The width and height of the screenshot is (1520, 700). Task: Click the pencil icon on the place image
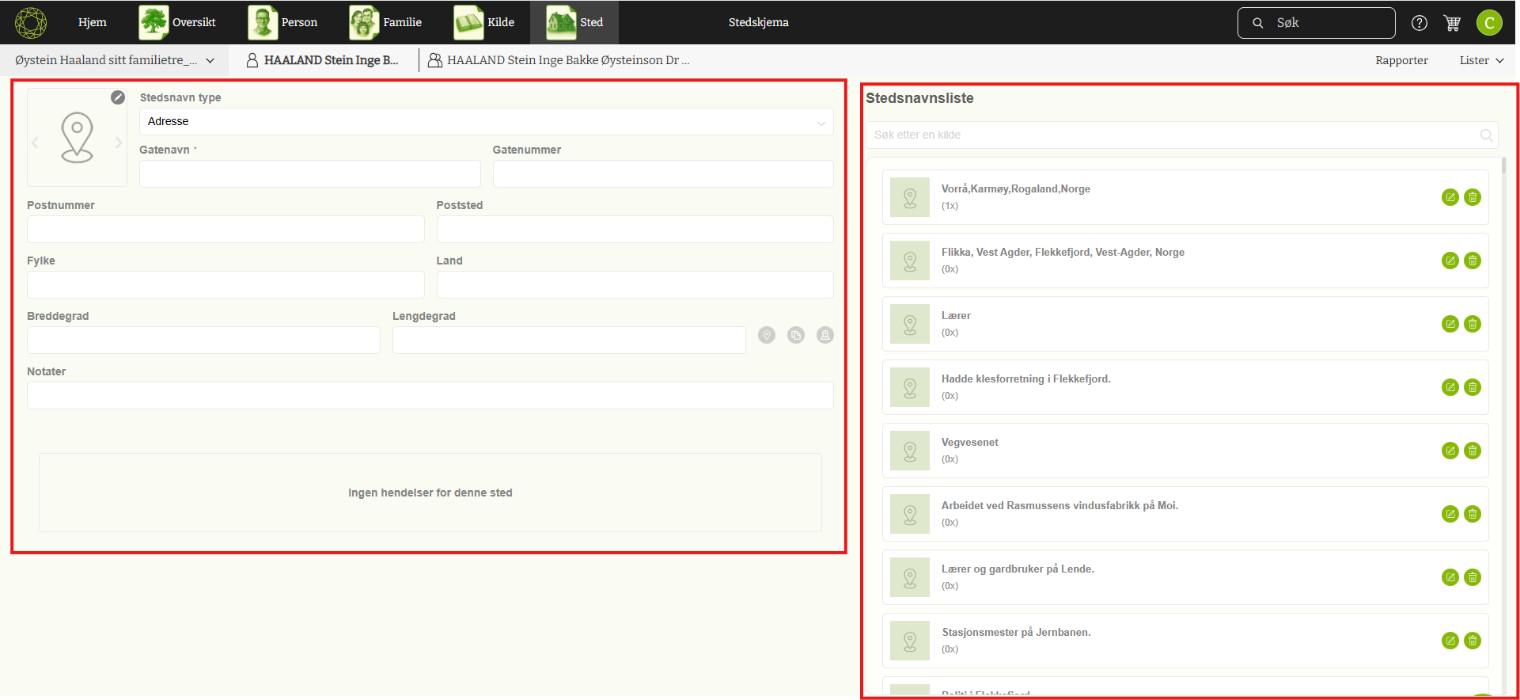118,97
